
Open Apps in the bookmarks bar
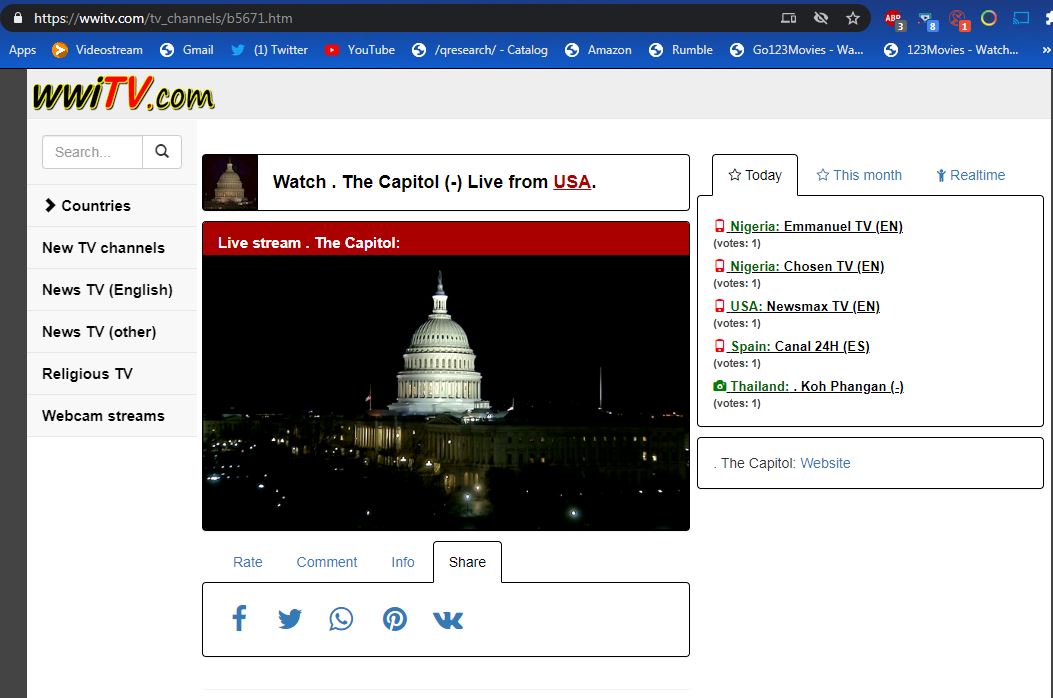pos(22,50)
